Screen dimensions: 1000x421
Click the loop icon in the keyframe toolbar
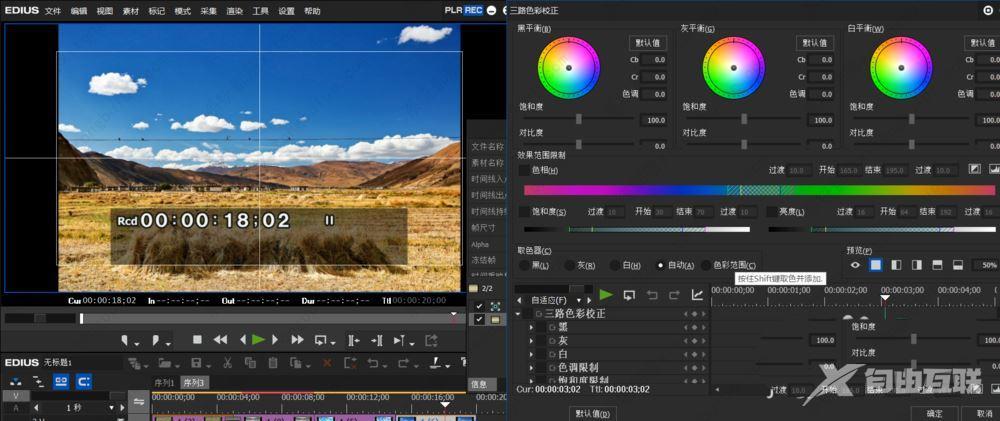(629, 295)
